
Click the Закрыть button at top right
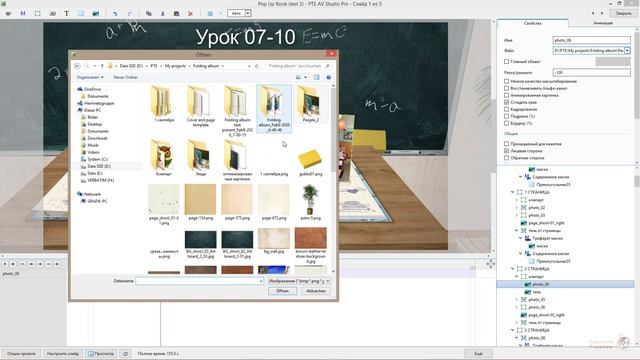(623, 13)
